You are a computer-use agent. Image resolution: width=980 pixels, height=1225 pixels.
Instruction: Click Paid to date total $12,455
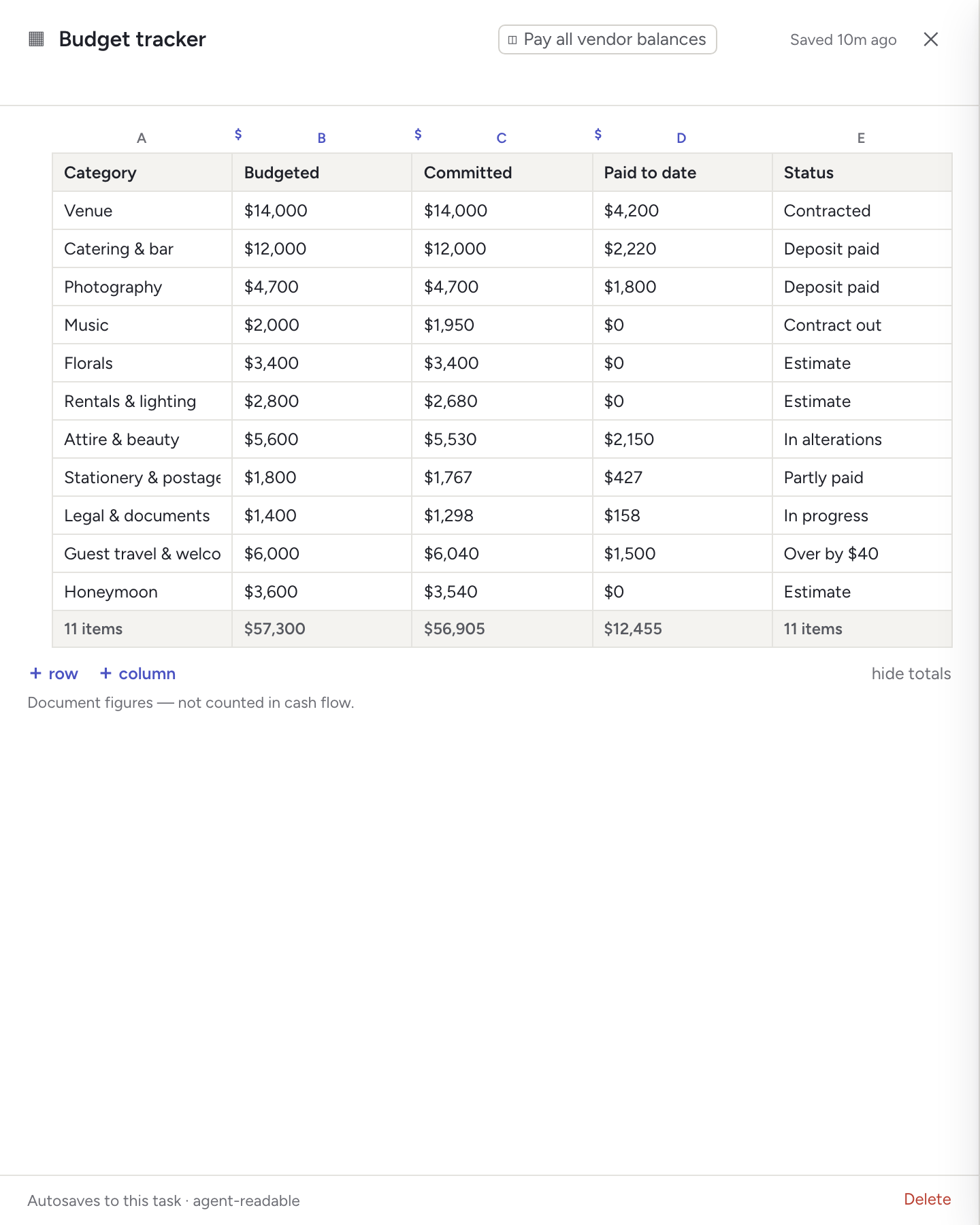point(682,629)
